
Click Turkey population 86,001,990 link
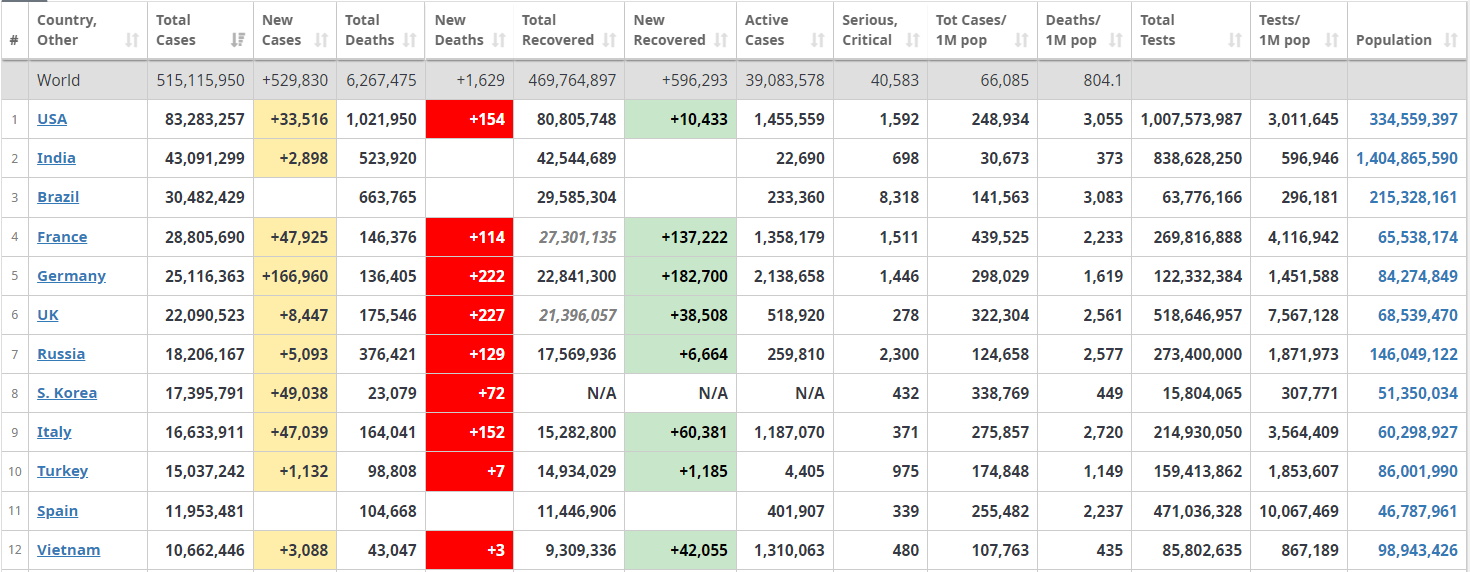tap(1418, 471)
